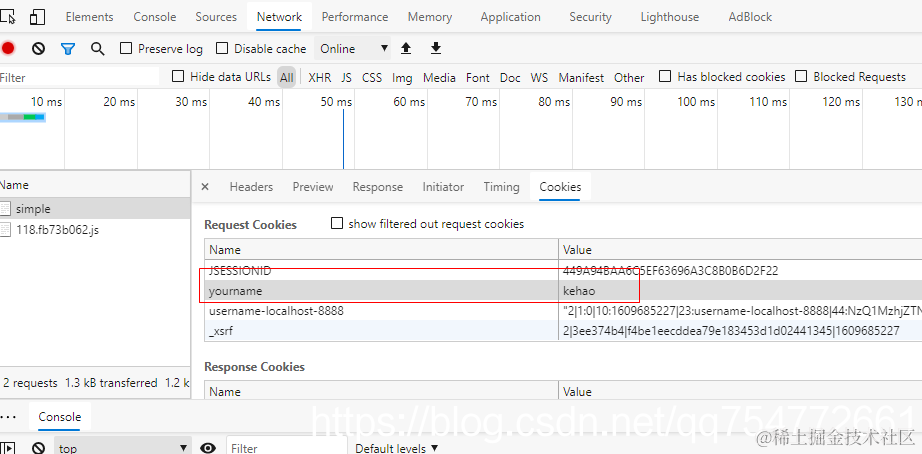Image resolution: width=922 pixels, height=454 pixels.
Task: Show the Headers tab of request
Action: click(x=251, y=187)
